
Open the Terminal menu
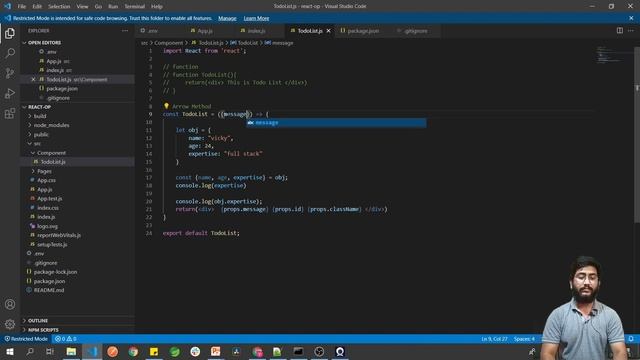click(134, 7)
